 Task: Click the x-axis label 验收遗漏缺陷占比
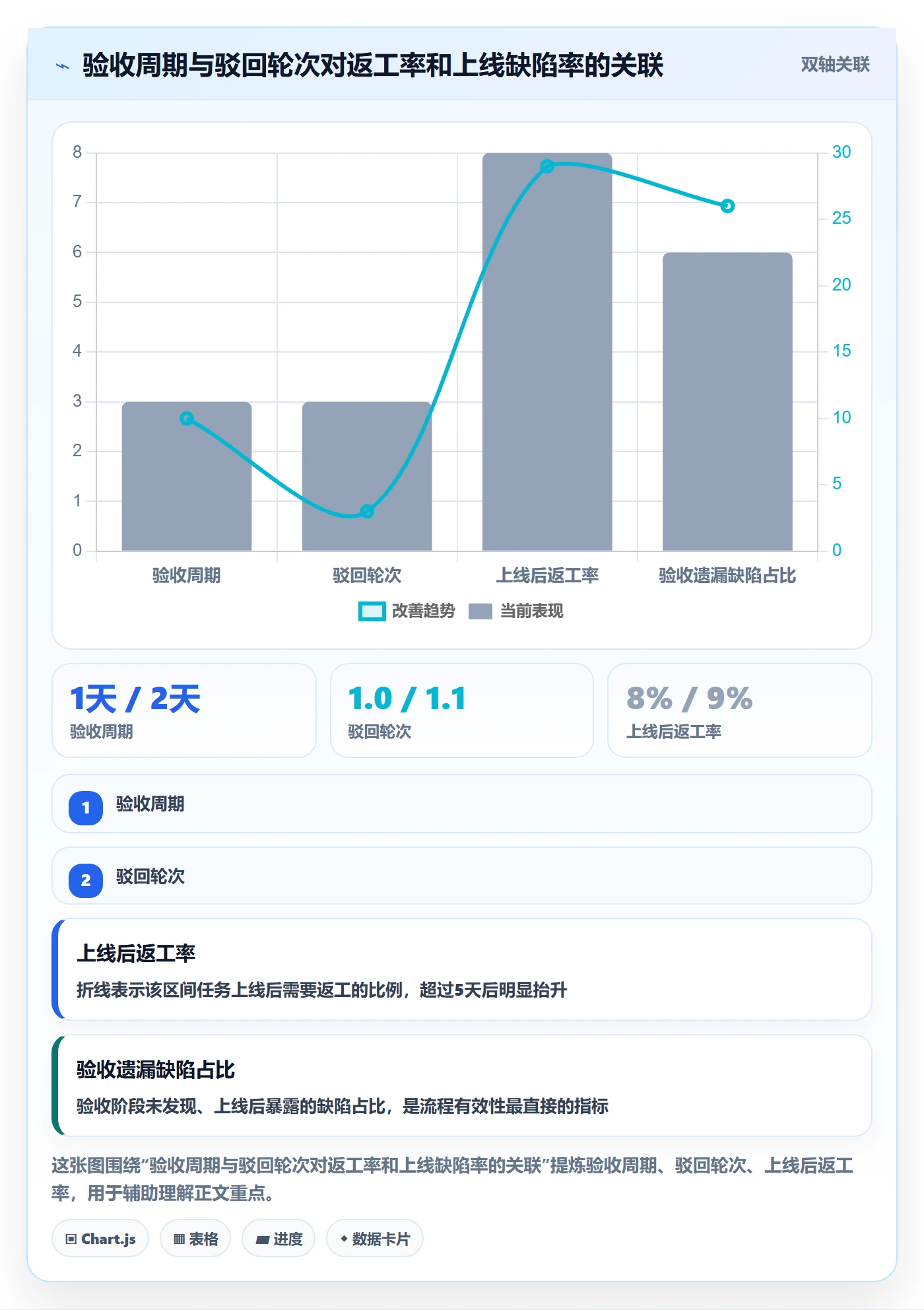(727, 576)
